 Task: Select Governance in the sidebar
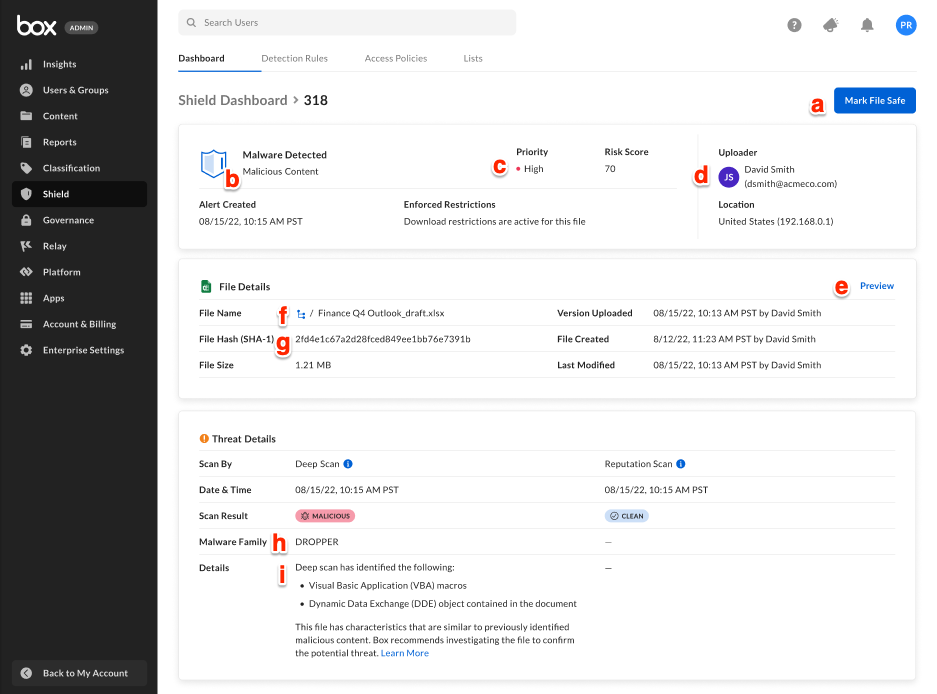tap(79, 220)
